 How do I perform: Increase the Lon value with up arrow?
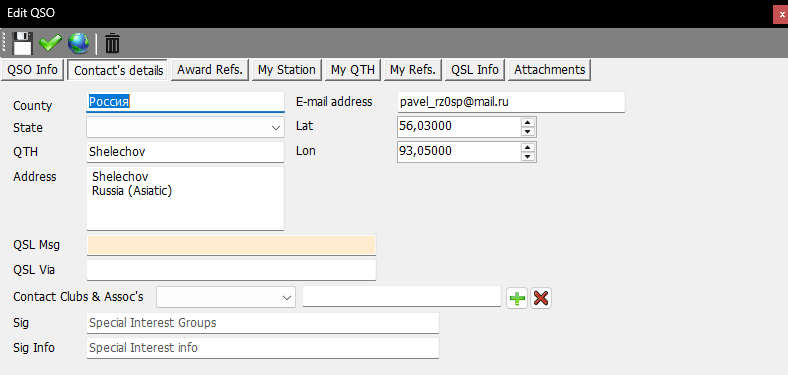[x=527, y=147]
